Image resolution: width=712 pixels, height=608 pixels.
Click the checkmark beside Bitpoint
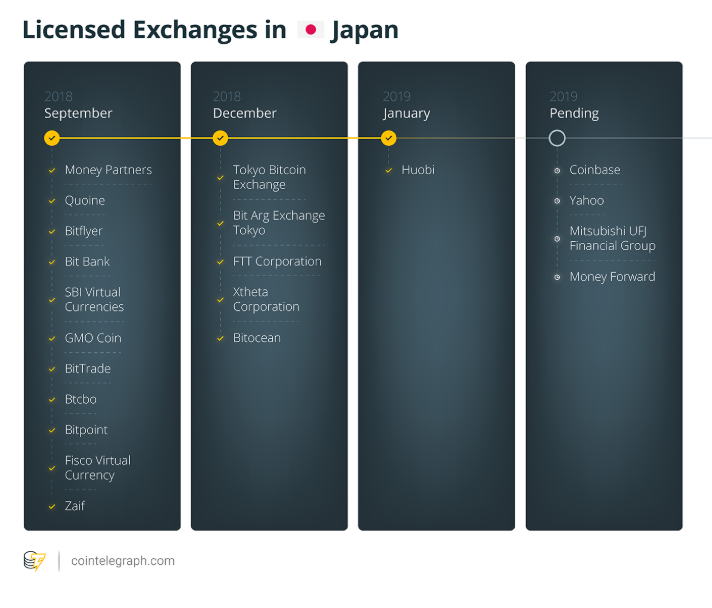[x=52, y=430]
